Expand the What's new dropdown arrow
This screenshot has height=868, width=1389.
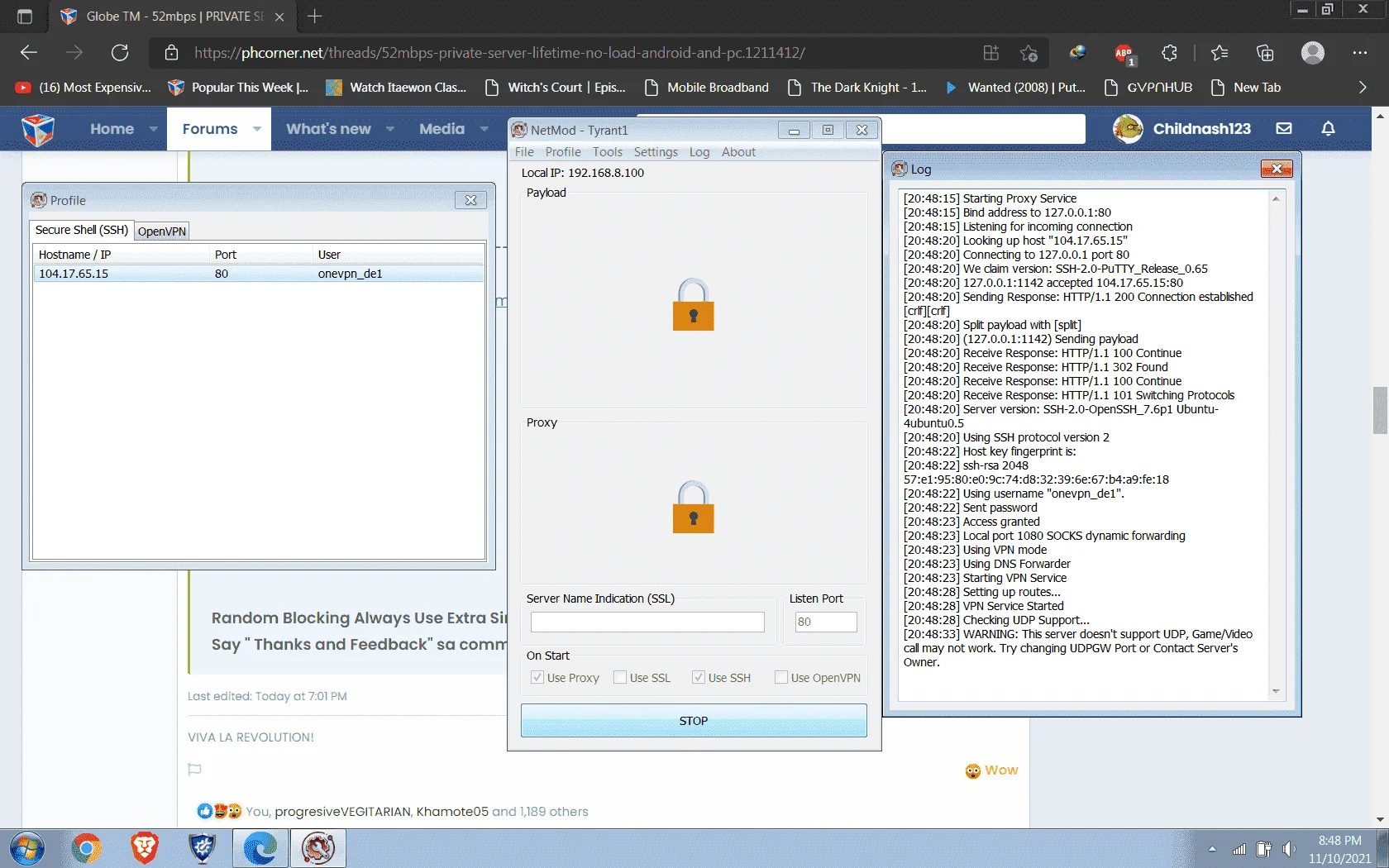(x=390, y=129)
